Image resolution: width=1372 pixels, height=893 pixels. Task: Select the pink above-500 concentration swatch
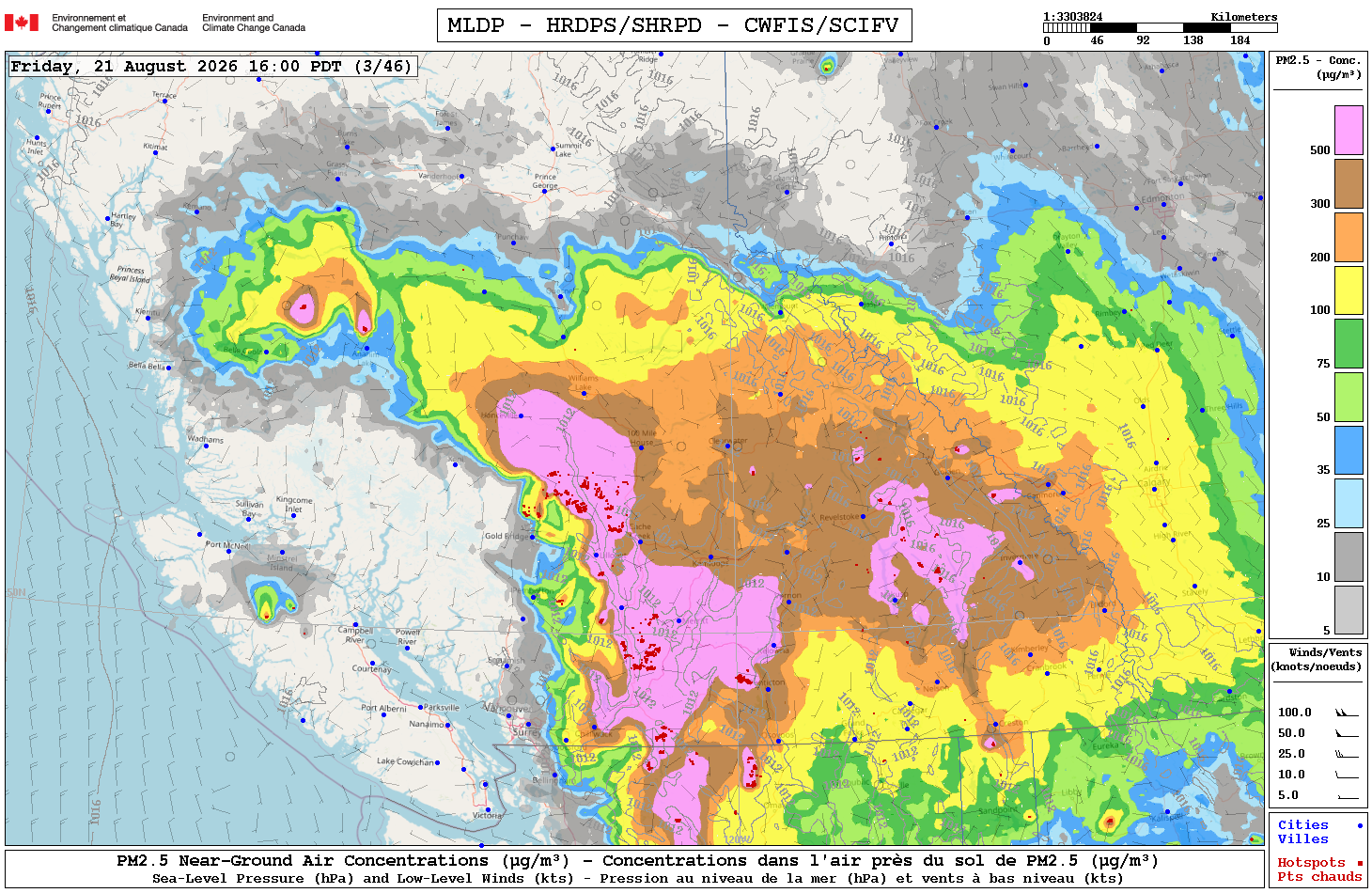click(x=1349, y=130)
